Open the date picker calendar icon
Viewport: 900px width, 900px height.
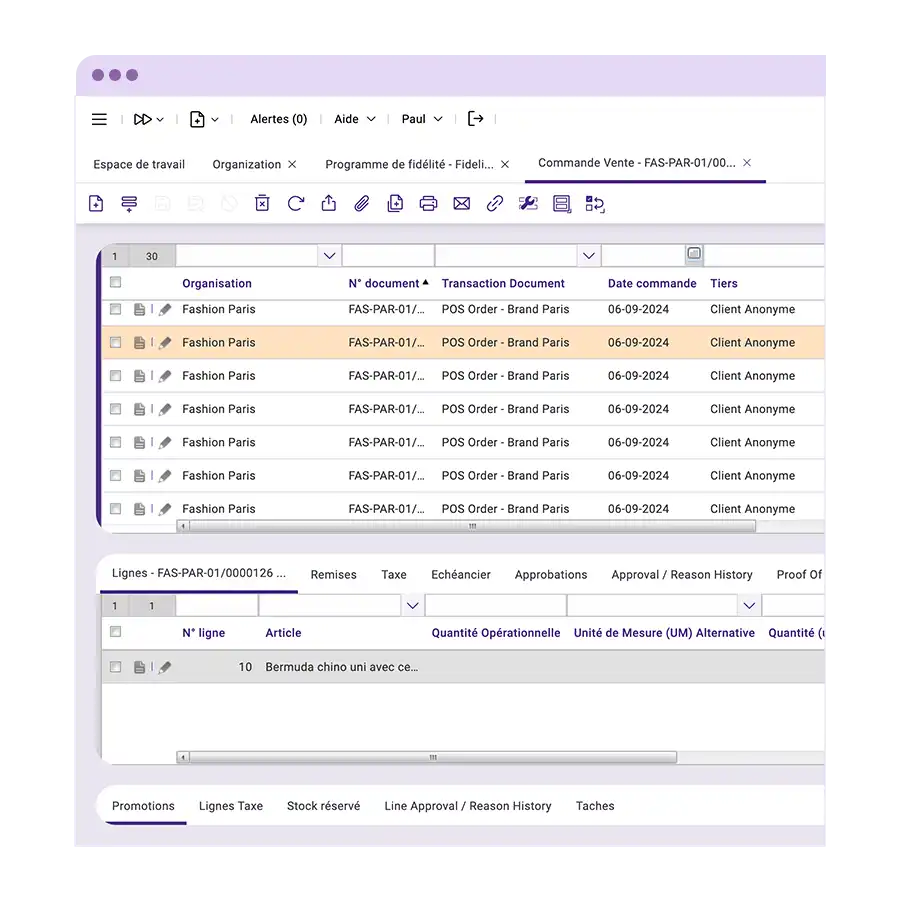tap(694, 253)
